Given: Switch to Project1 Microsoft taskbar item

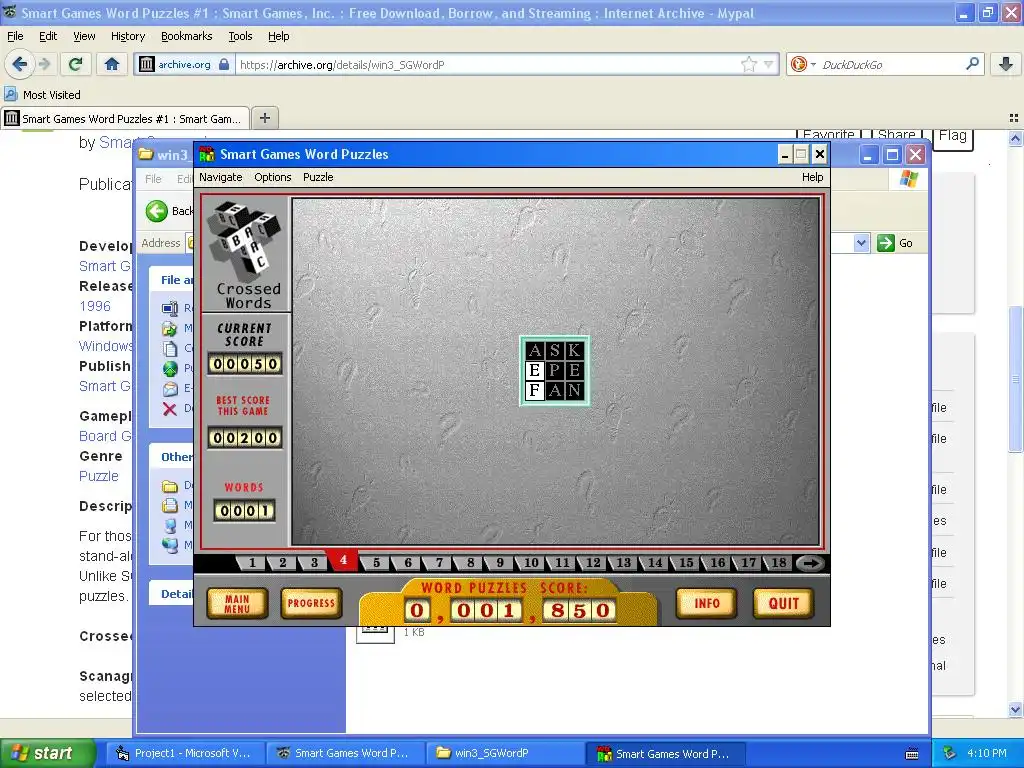Looking at the screenshot, I should tap(184, 753).
